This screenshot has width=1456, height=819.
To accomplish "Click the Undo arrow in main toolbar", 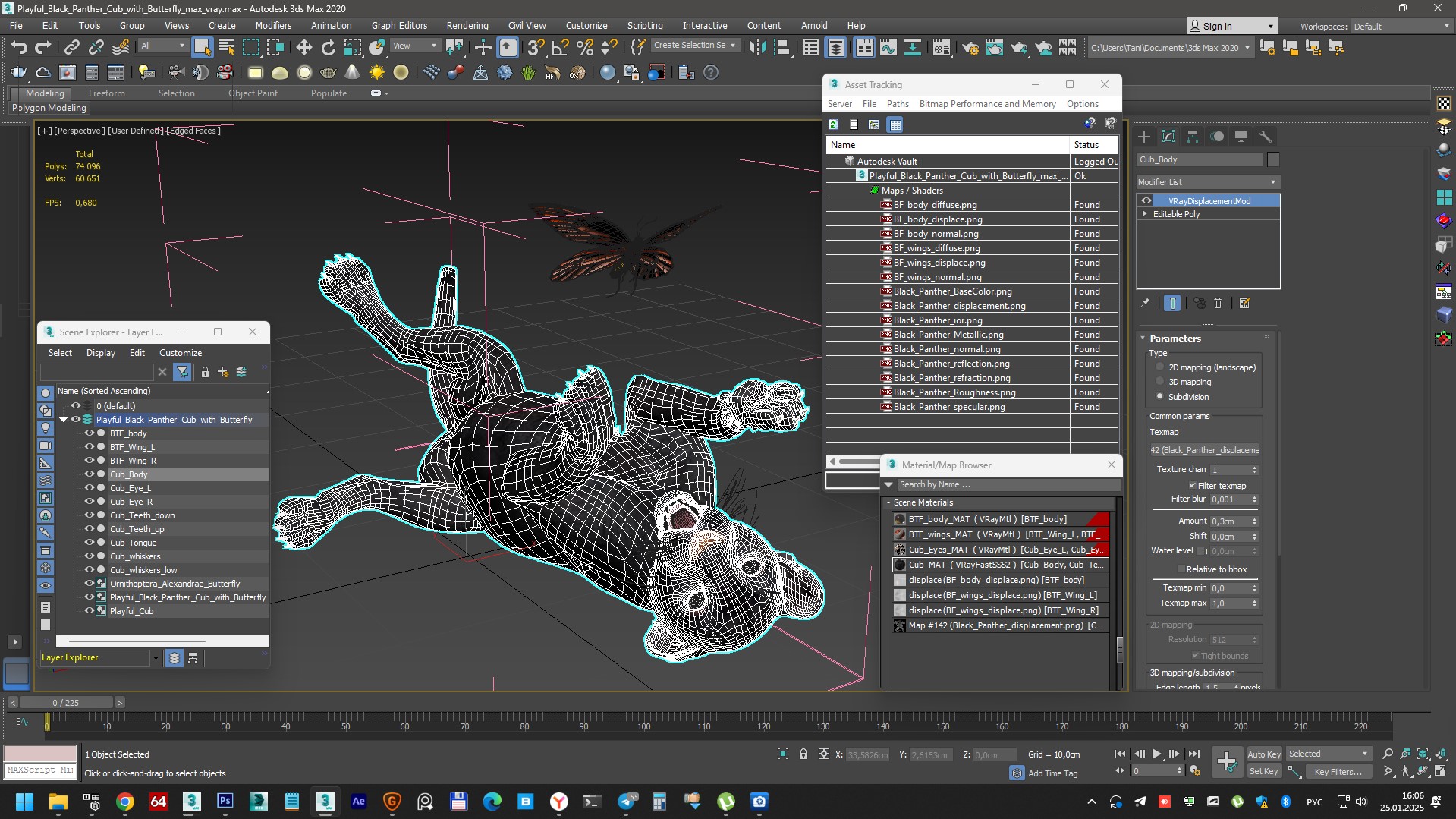I will pyautogui.click(x=19, y=47).
